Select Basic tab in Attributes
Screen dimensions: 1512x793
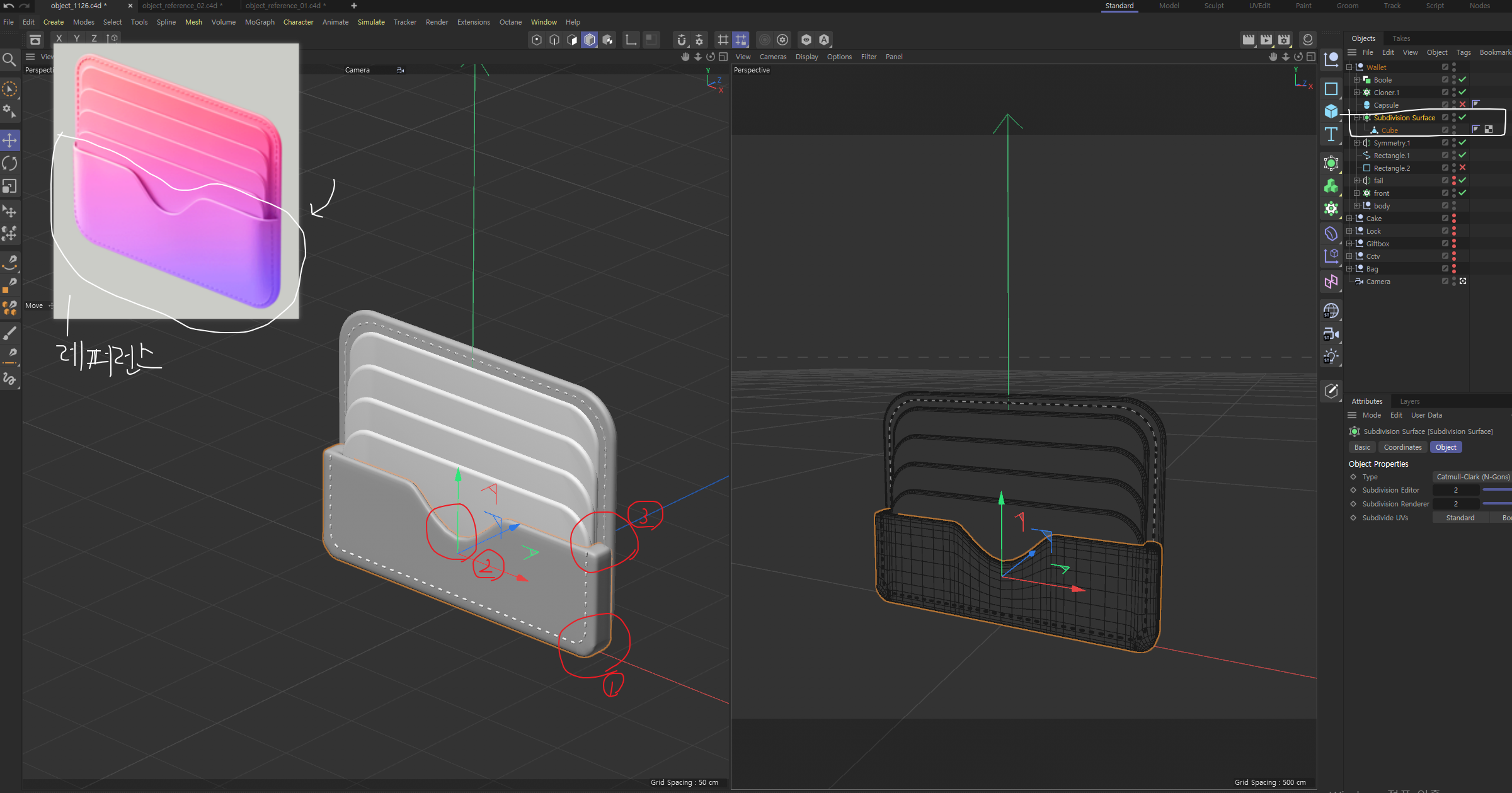[1362, 447]
